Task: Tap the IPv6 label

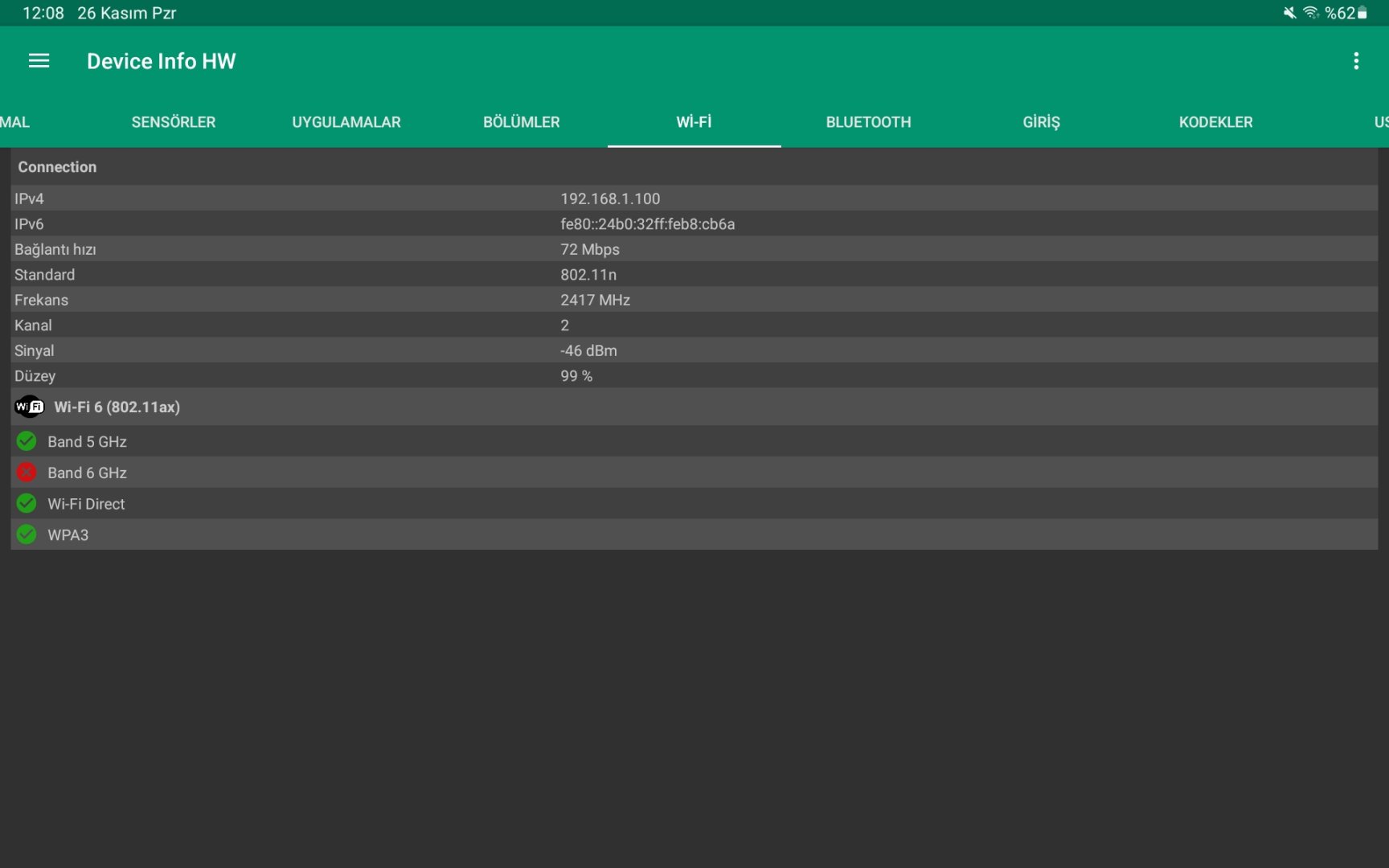Action: coord(29,224)
